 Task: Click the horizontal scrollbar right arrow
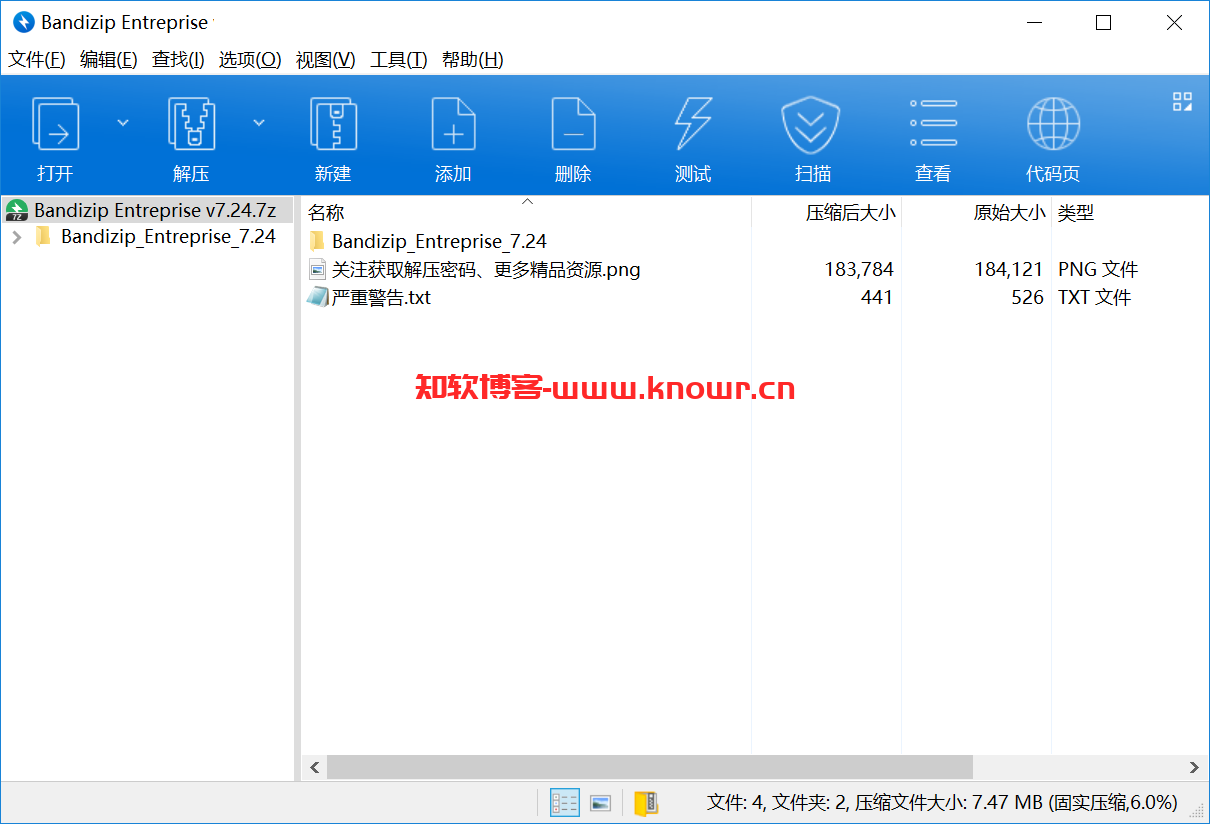pyautogui.click(x=1194, y=768)
